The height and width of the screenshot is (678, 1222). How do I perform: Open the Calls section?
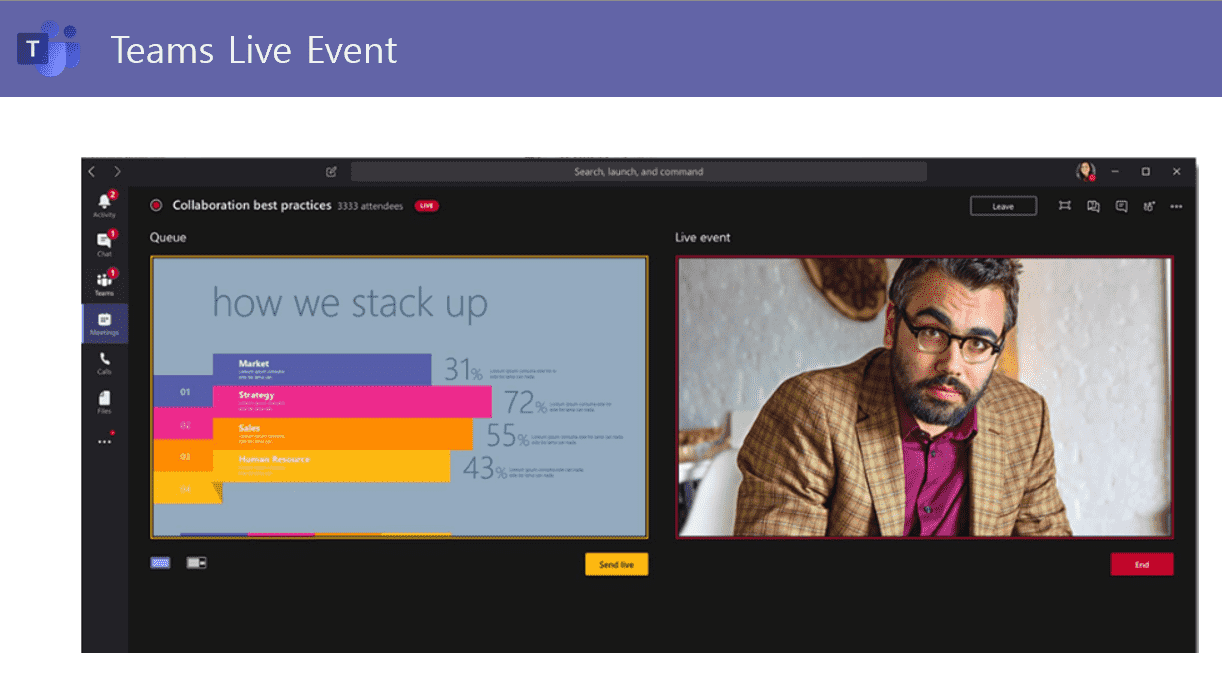click(x=104, y=362)
